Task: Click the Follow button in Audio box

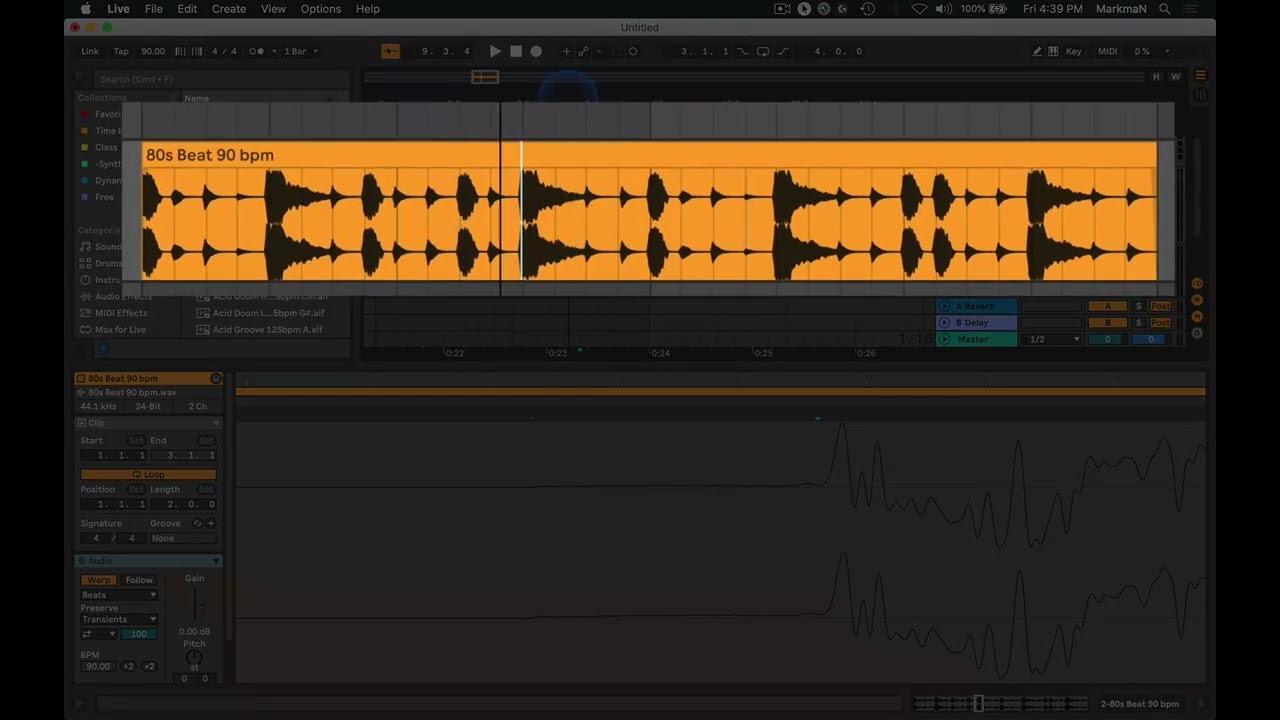Action: click(x=139, y=580)
